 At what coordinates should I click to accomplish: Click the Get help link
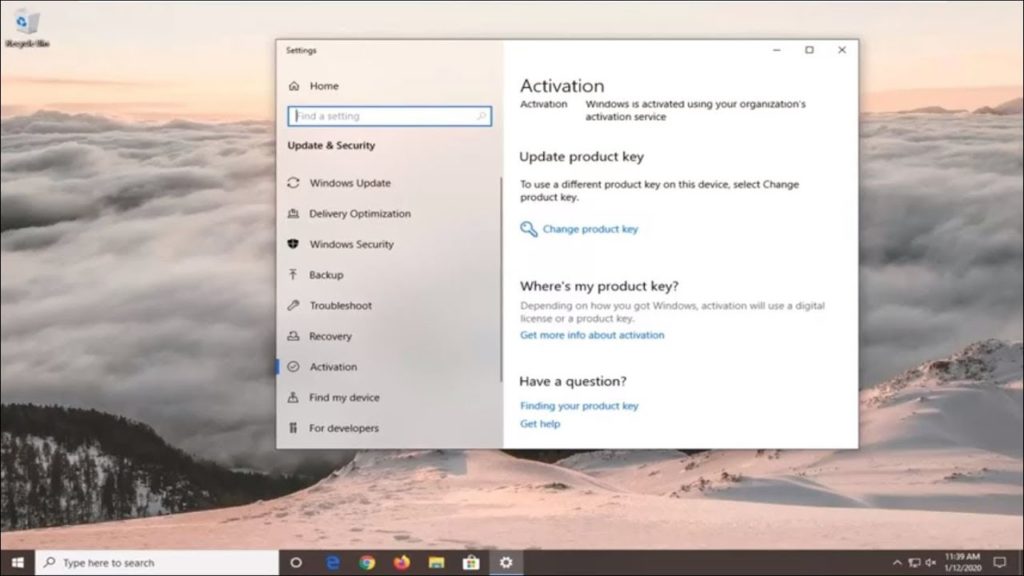pyautogui.click(x=540, y=423)
